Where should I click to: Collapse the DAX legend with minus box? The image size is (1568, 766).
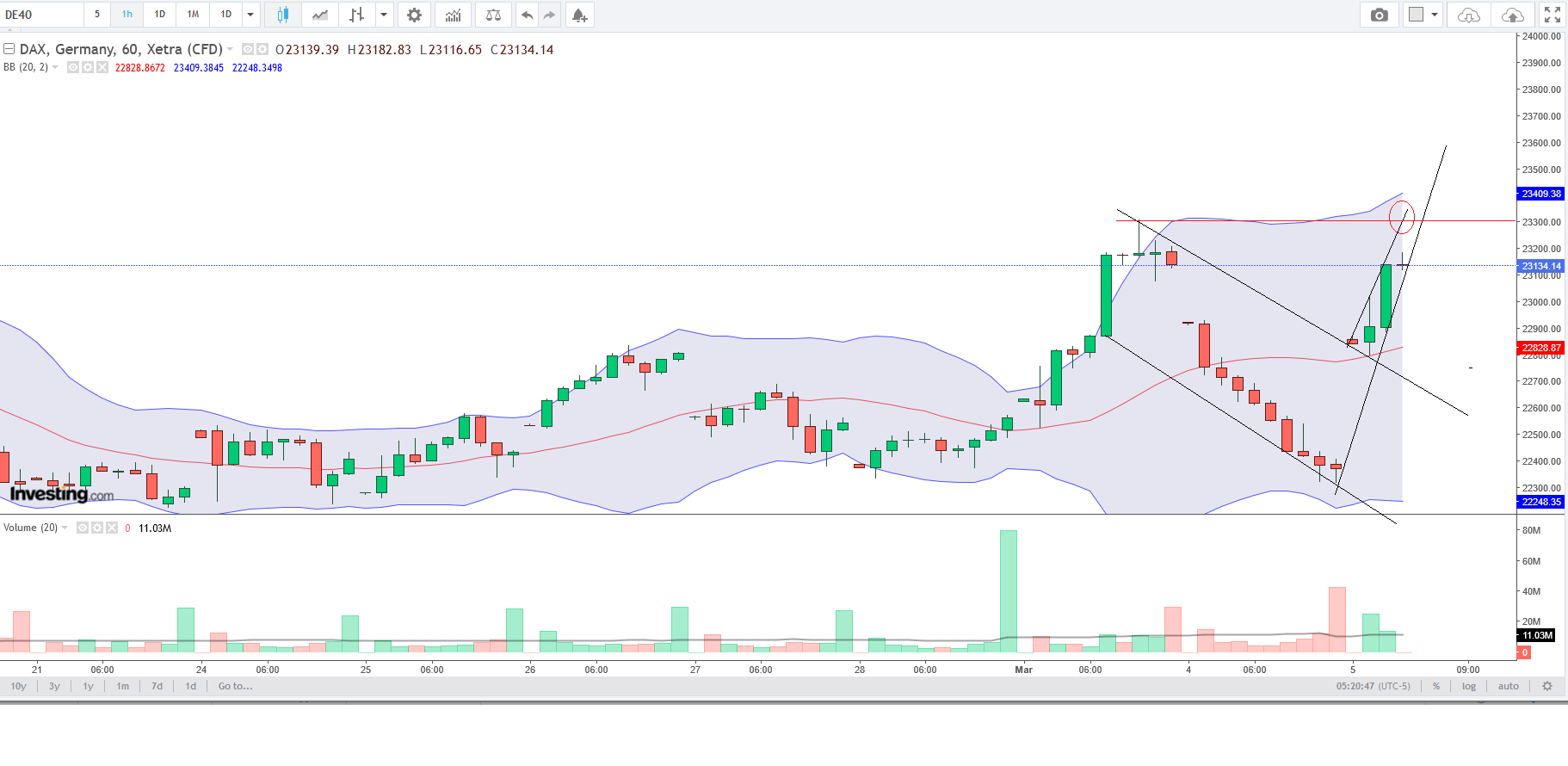(9, 49)
